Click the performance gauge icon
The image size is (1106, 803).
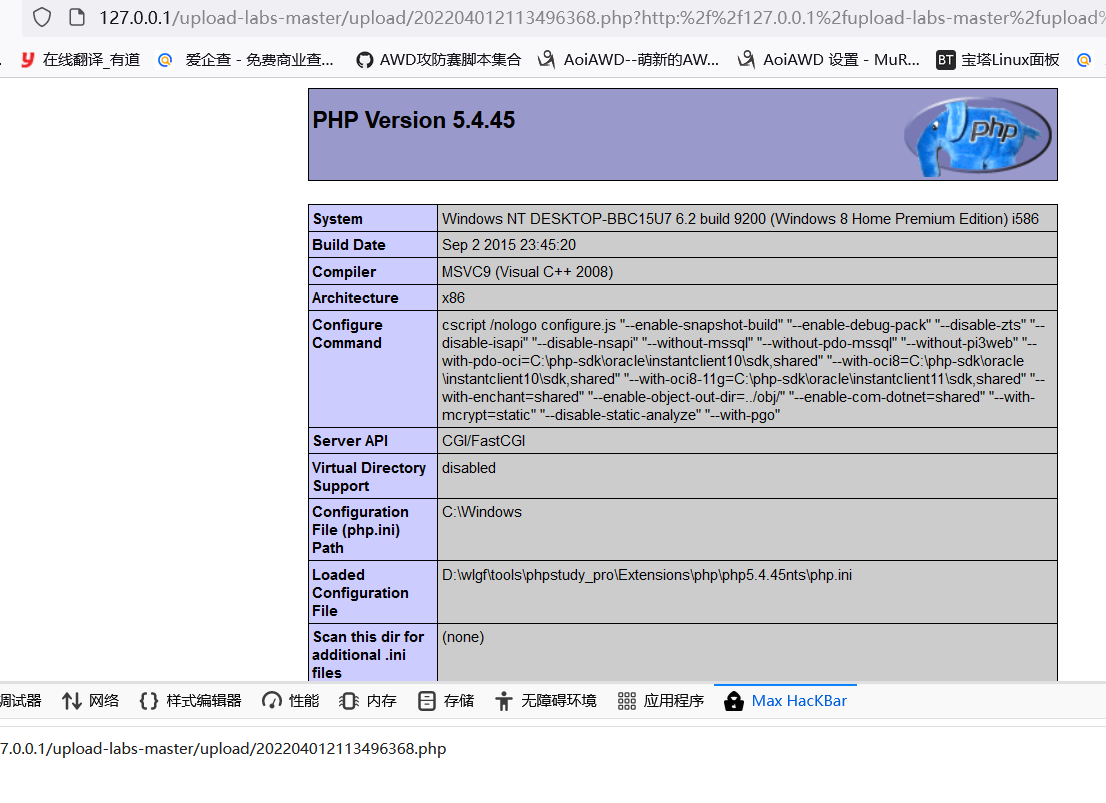tap(272, 701)
